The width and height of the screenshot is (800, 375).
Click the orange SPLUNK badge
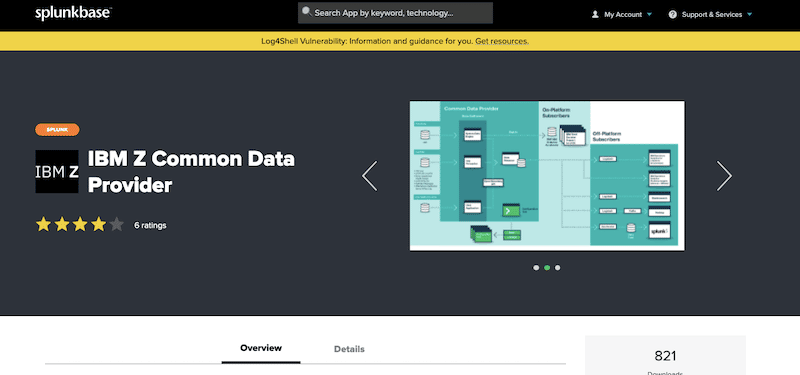pos(57,130)
